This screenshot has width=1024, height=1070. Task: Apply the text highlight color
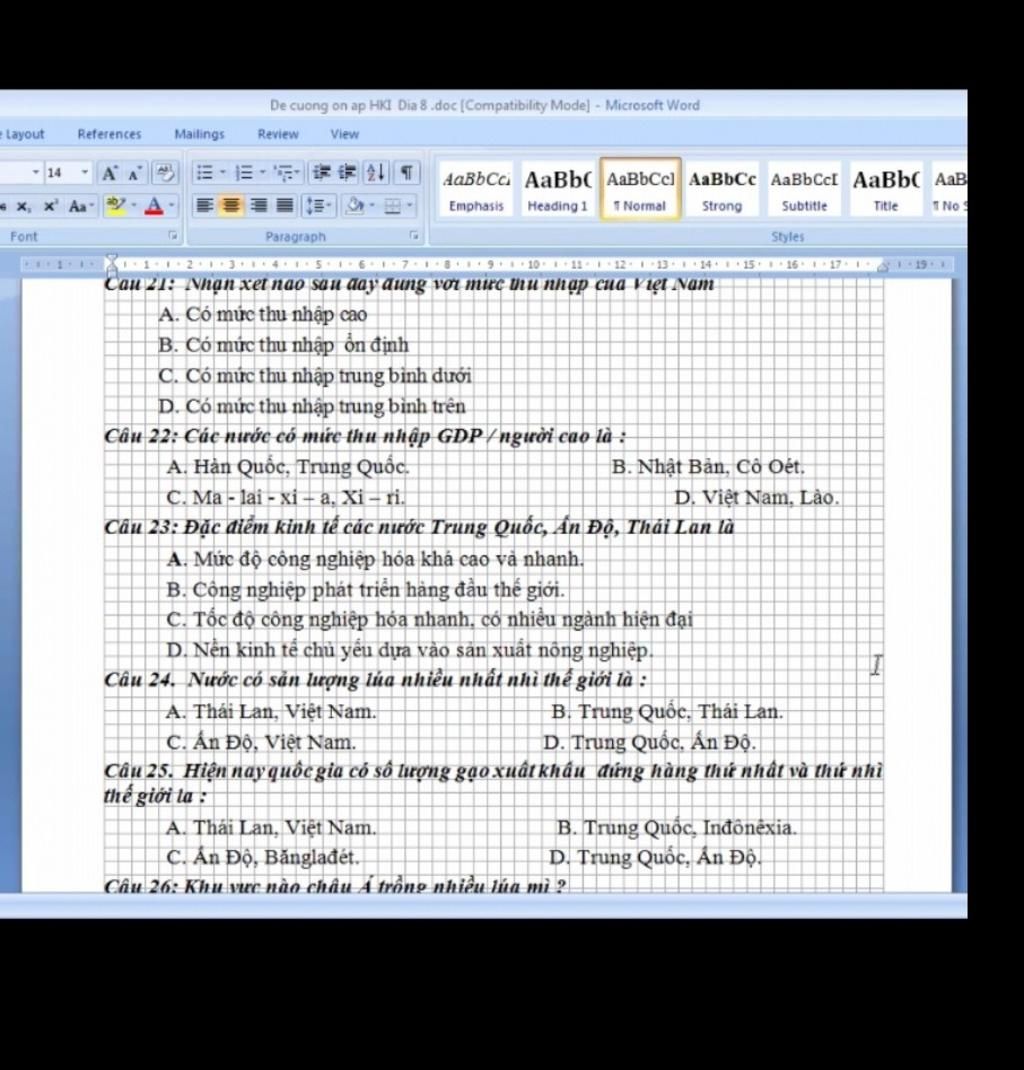click(117, 205)
